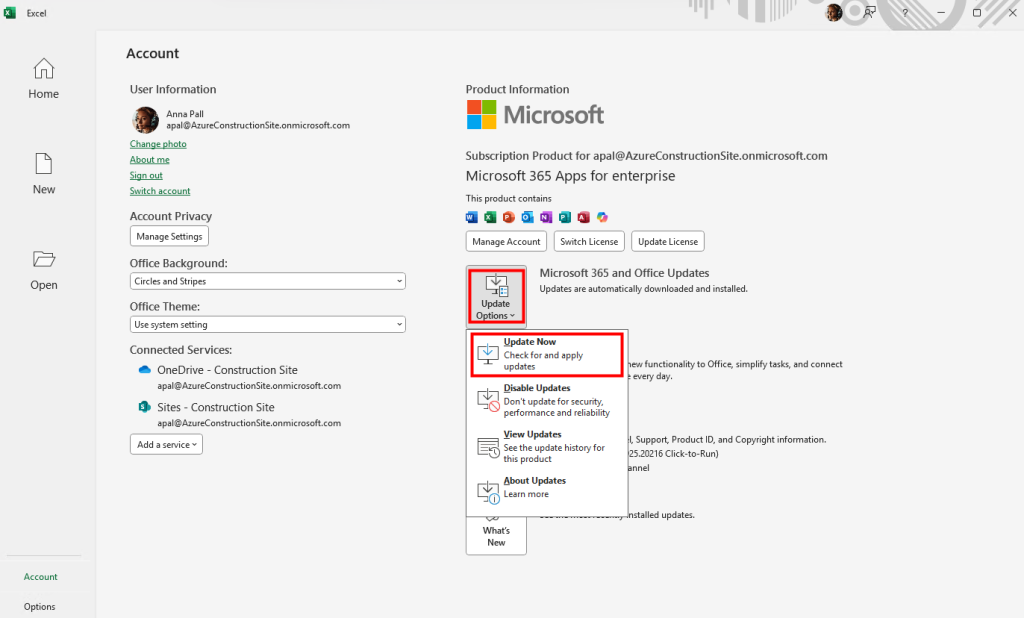Click Anna Pall's user photo
The width and height of the screenshot is (1024, 618).
click(x=145, y=120)
